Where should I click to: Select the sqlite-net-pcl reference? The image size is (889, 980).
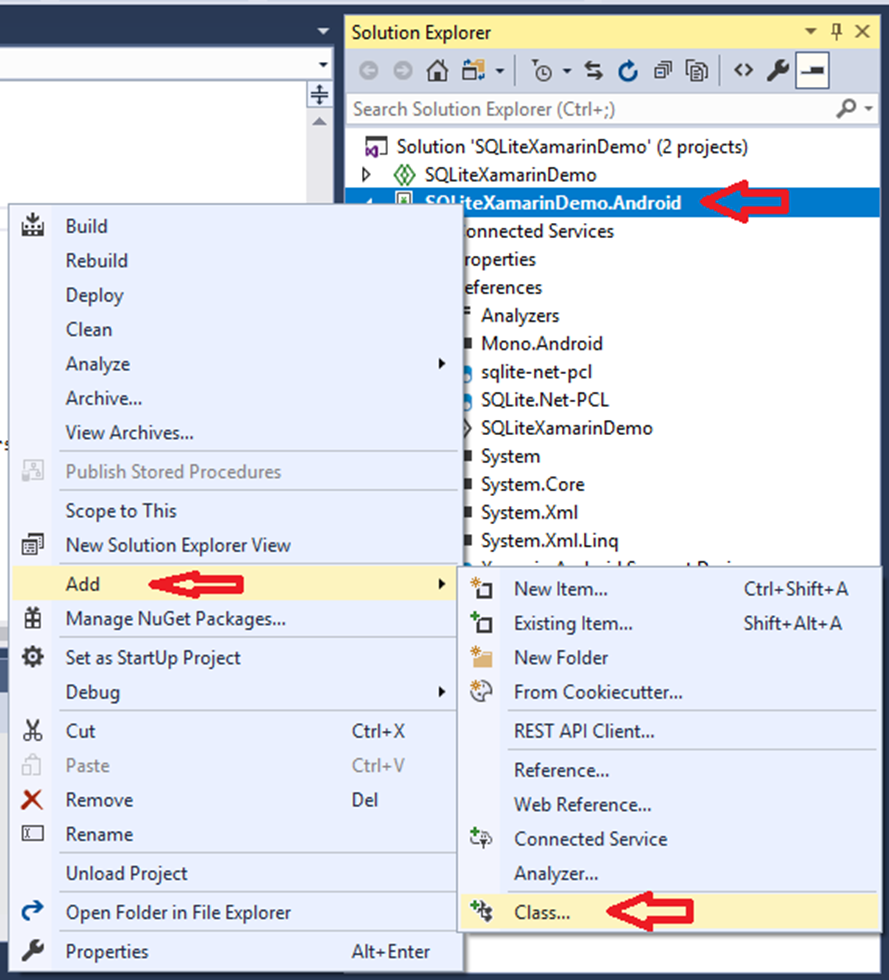pyautogui.click(x=536, y=372)
